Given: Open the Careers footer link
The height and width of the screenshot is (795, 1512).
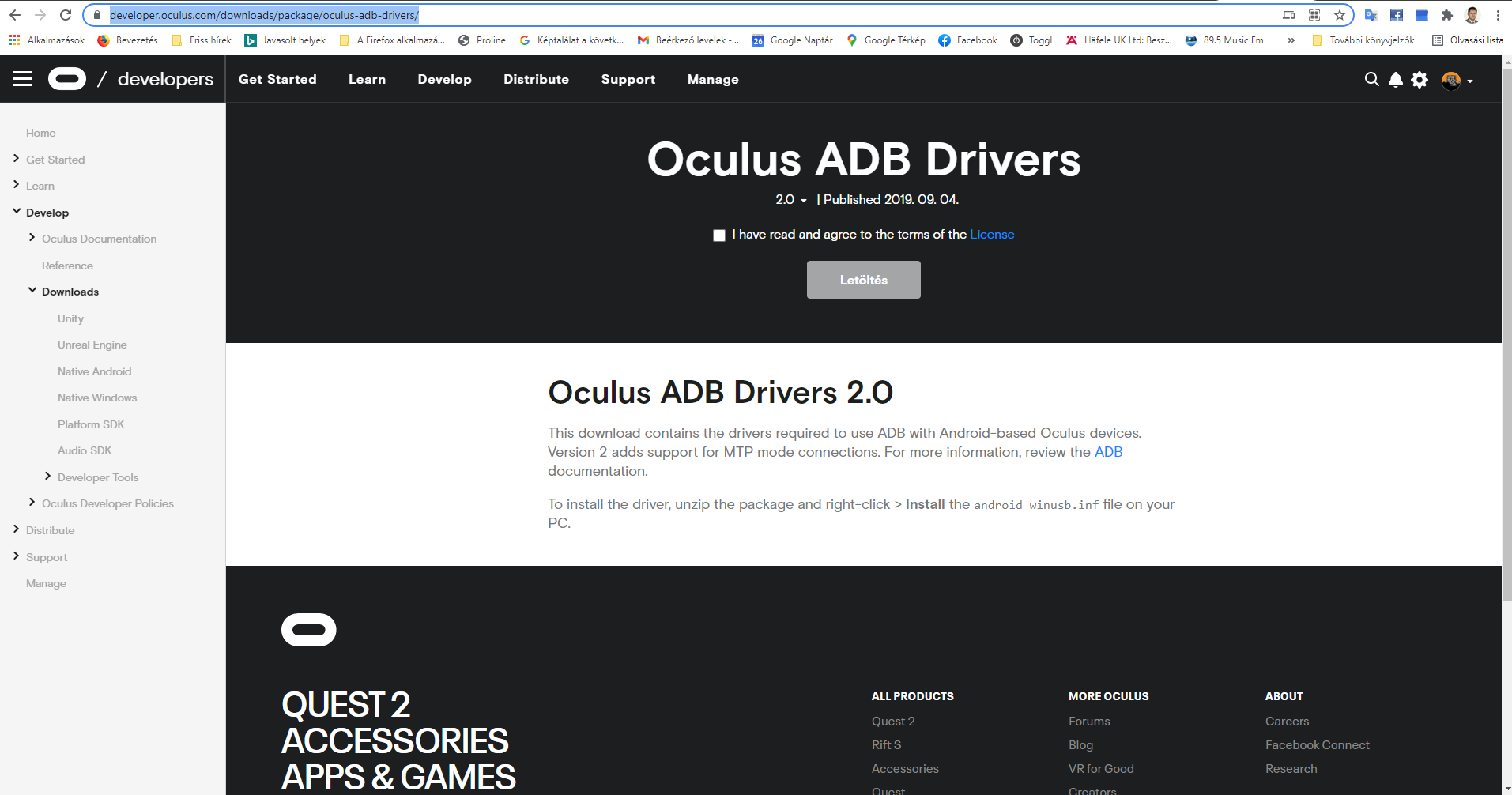Looking at the screenshot, I should 1287,722.
